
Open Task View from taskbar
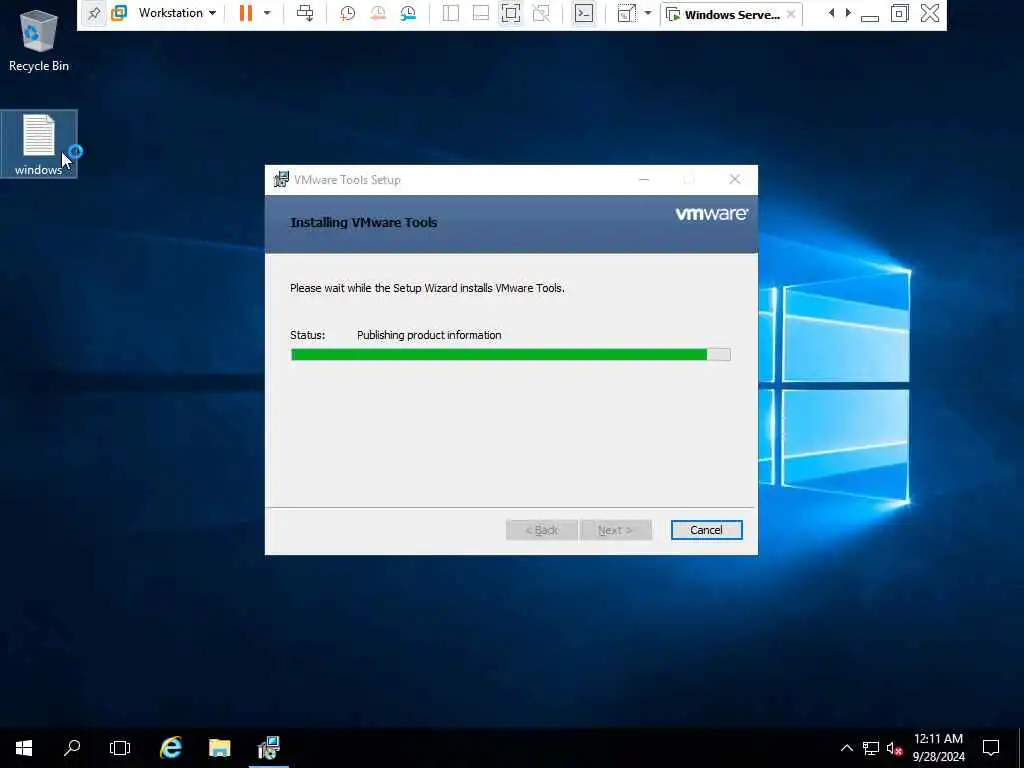(120, 748)
